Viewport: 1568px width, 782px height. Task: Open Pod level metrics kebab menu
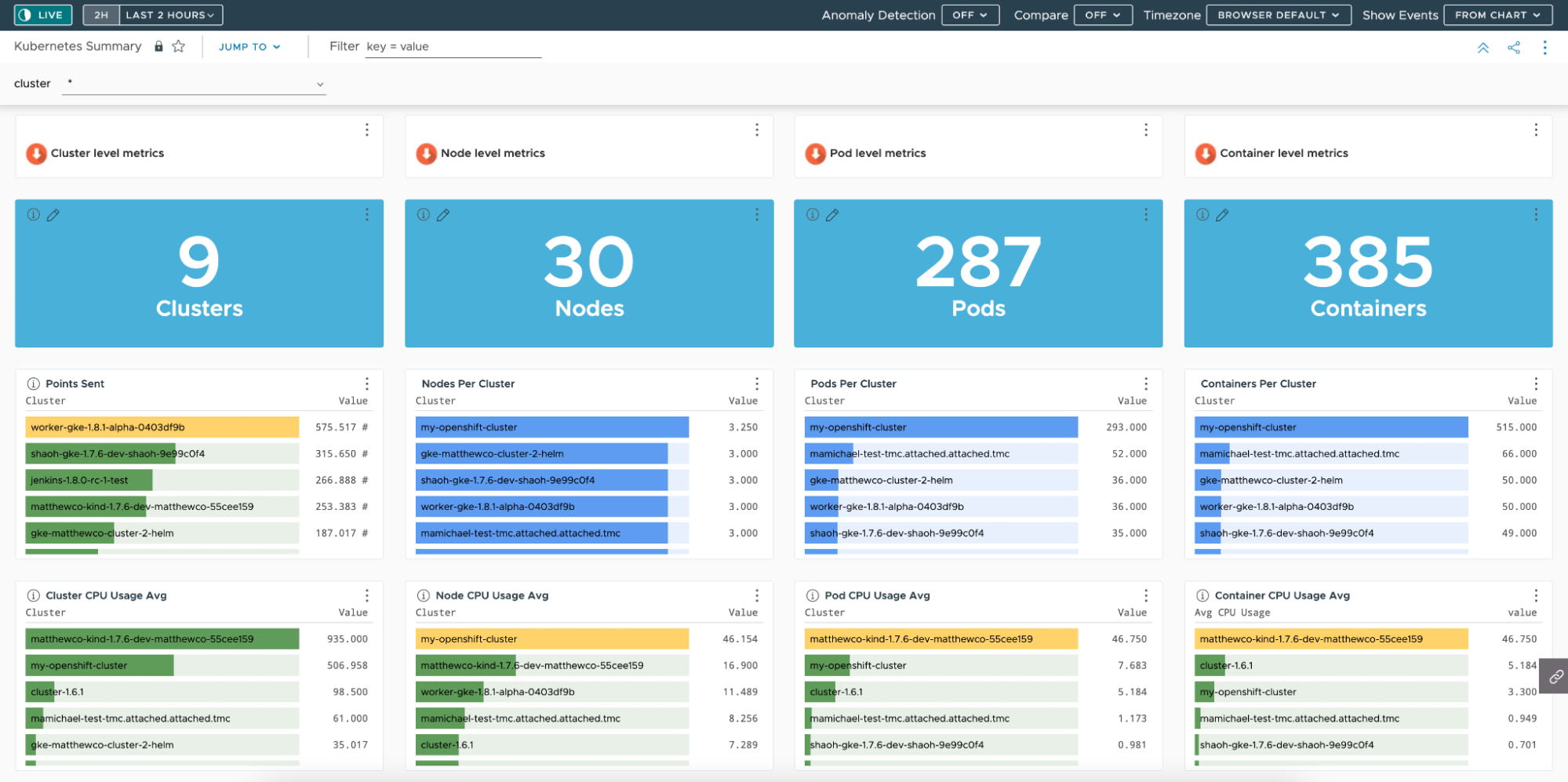tap(1145, 129)
